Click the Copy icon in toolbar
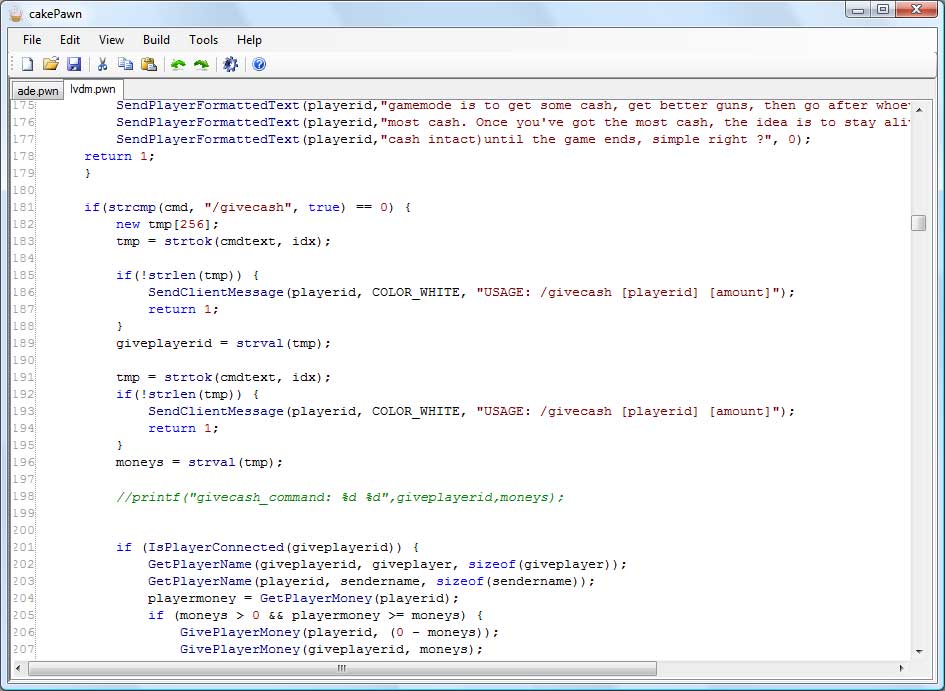The width and height of the screenshot is (945, 691). [125, 65]
